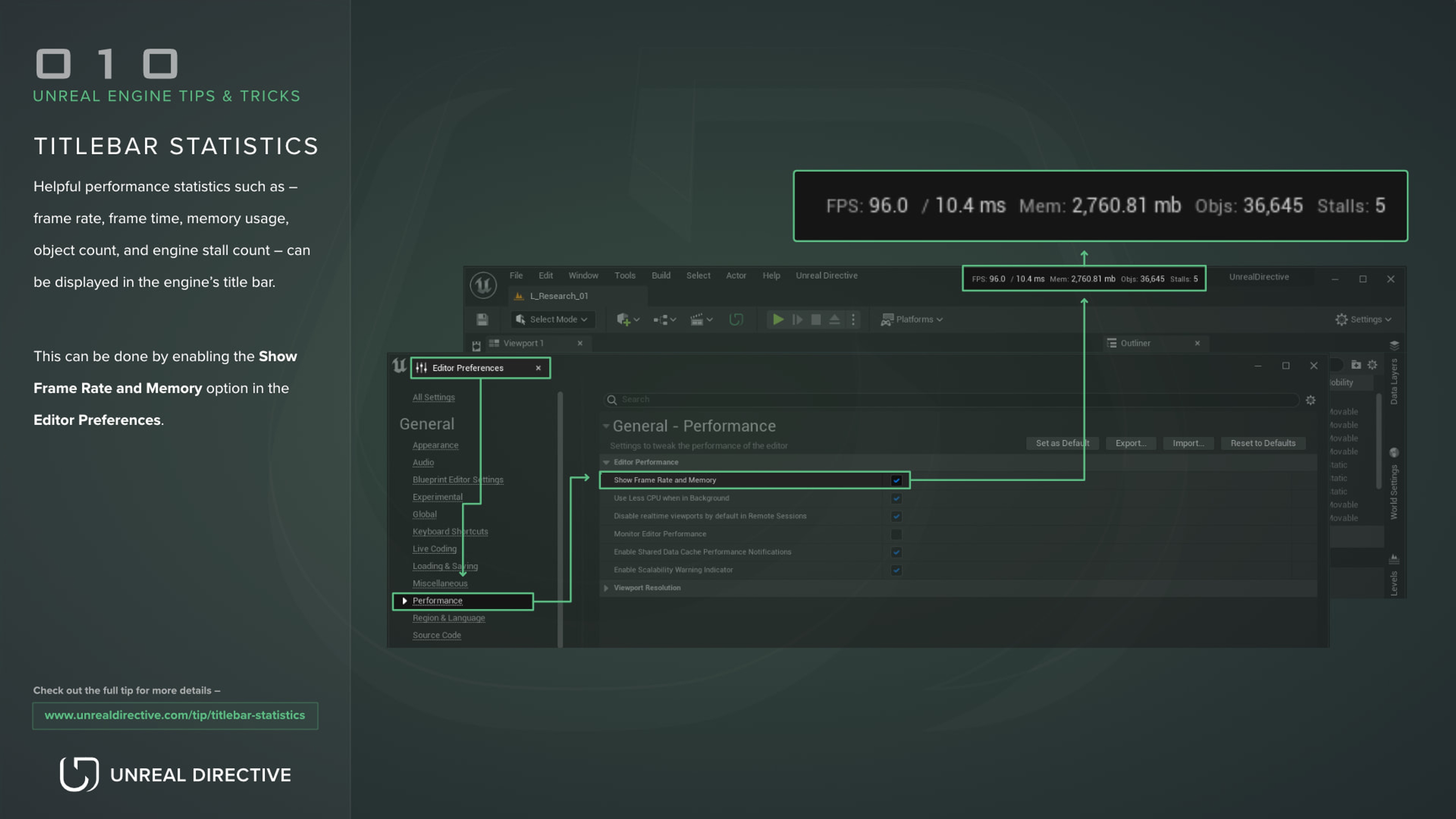Select the Stop playback icon
Viewport: 1456px width, 819px height.
[816, 319]
